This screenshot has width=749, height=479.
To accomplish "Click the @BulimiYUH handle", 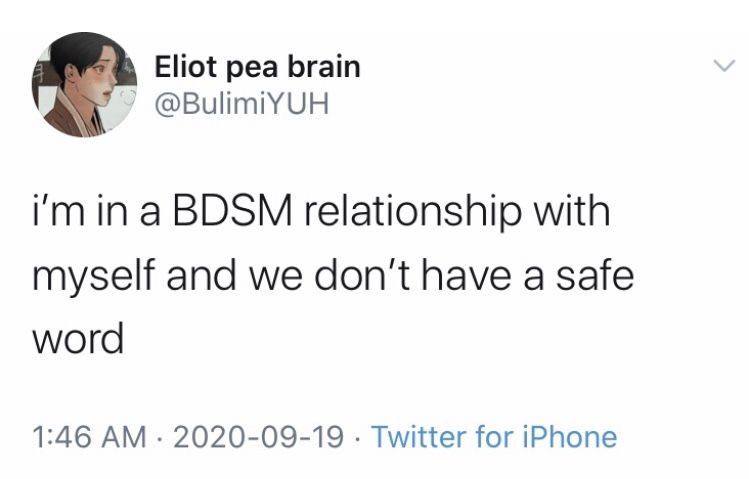I will (x=242, y=103).
